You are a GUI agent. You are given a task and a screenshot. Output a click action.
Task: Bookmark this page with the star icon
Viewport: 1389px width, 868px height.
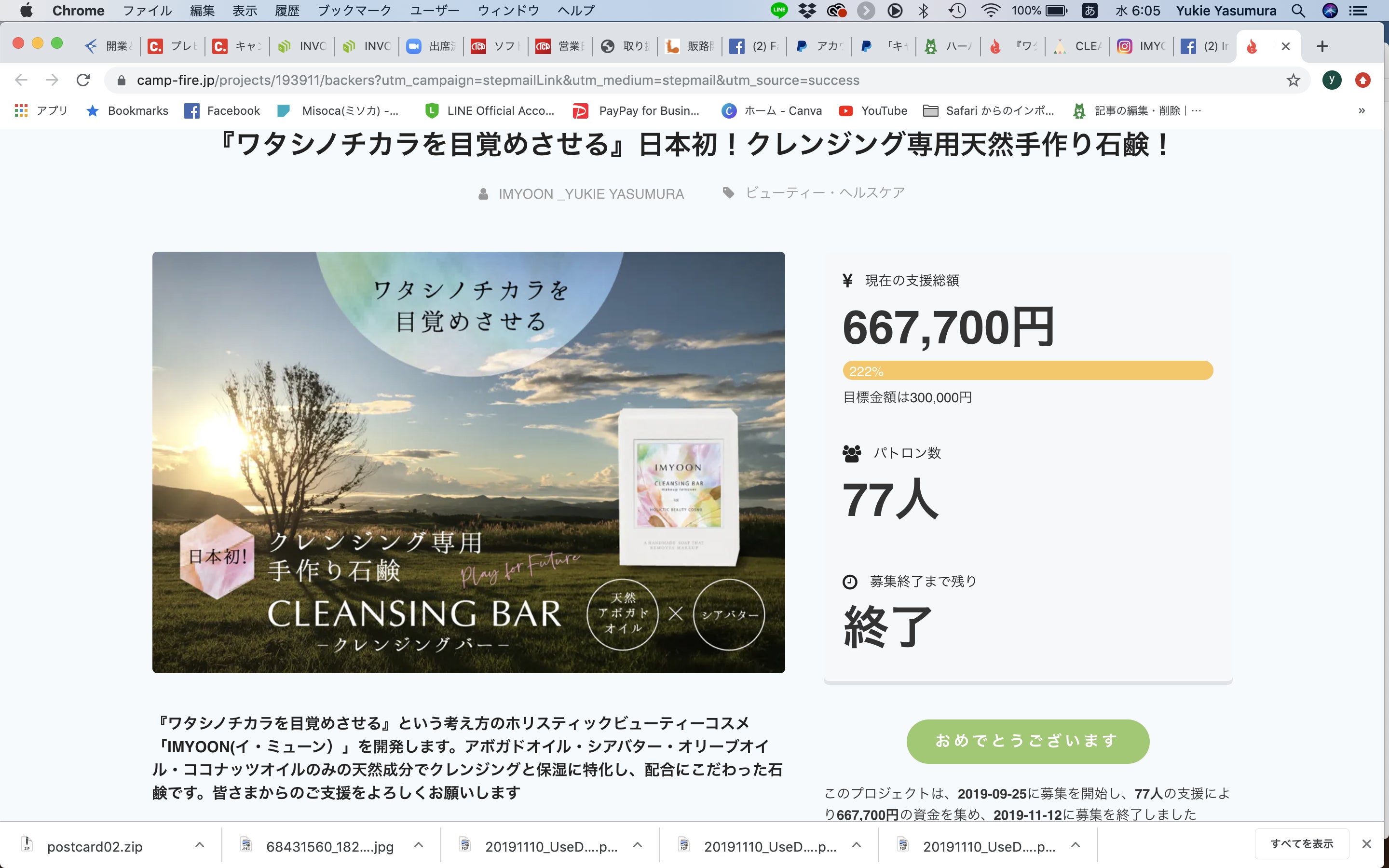pyautogui.click(x=1293, y=80)
